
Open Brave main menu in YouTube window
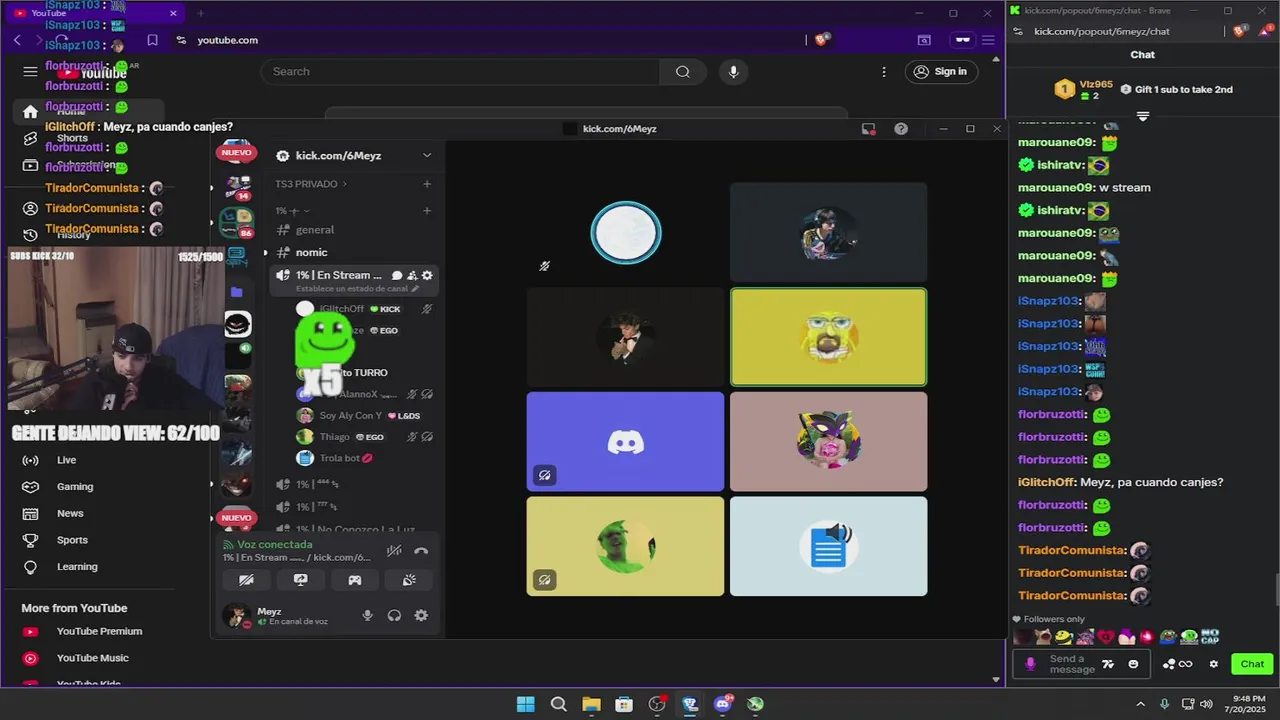point(988,40)
